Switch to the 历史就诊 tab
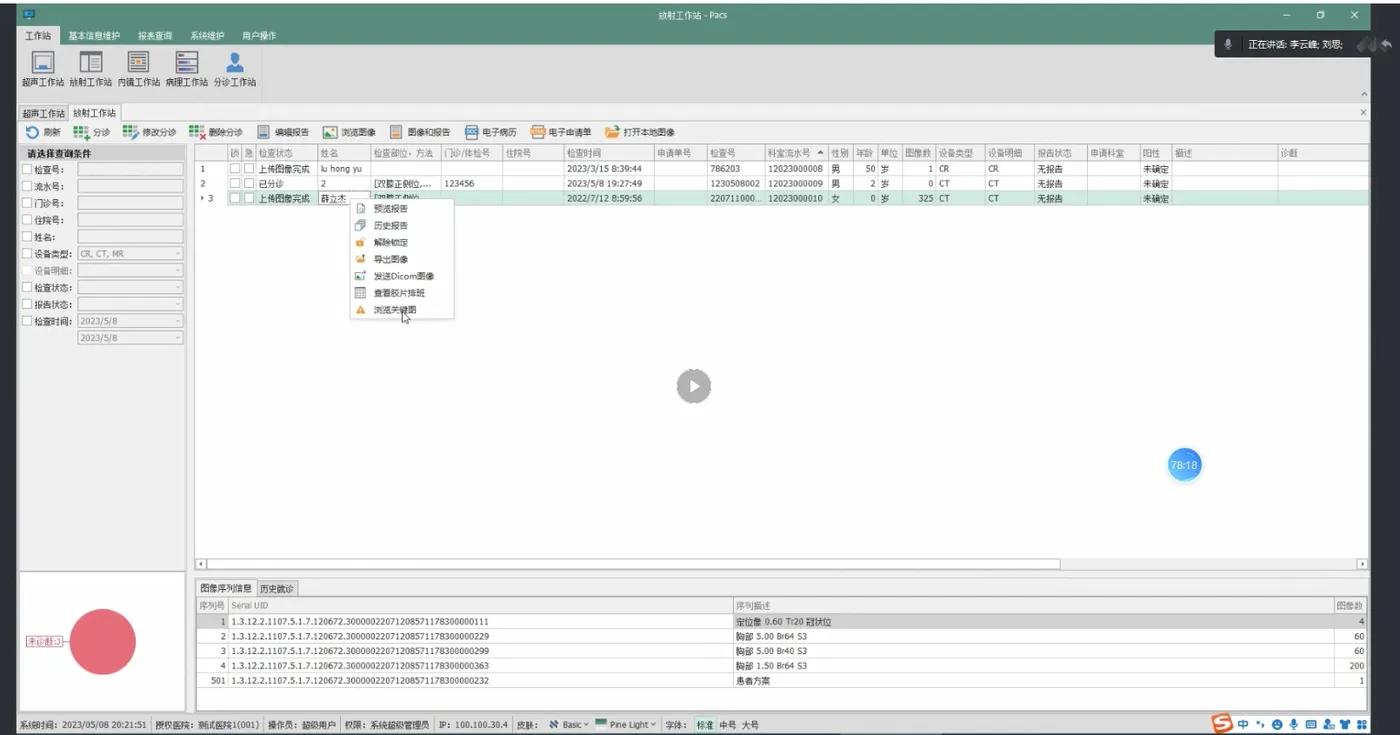The image size is (1400, 735). point(277,588)
